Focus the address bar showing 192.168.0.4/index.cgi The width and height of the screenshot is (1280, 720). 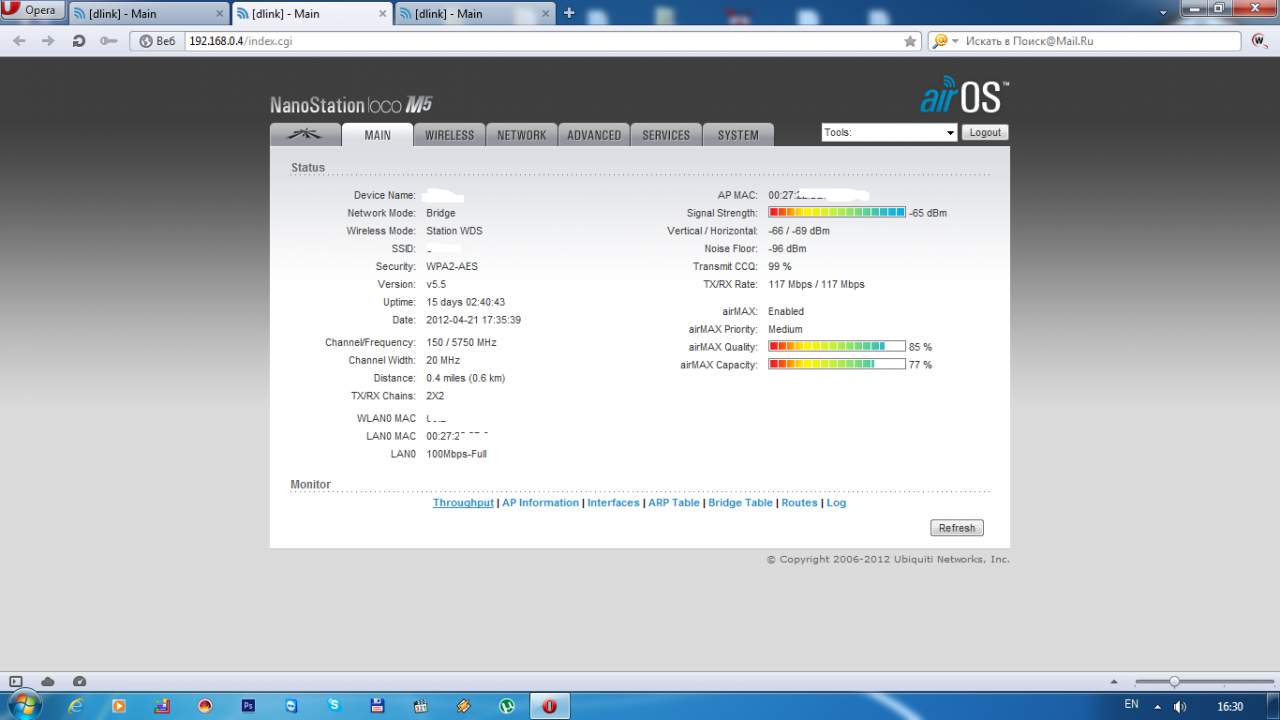pos(544,41)
